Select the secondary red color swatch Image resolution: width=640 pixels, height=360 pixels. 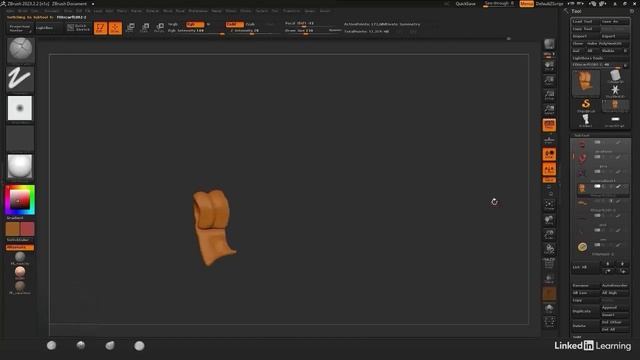coord(27,229)
